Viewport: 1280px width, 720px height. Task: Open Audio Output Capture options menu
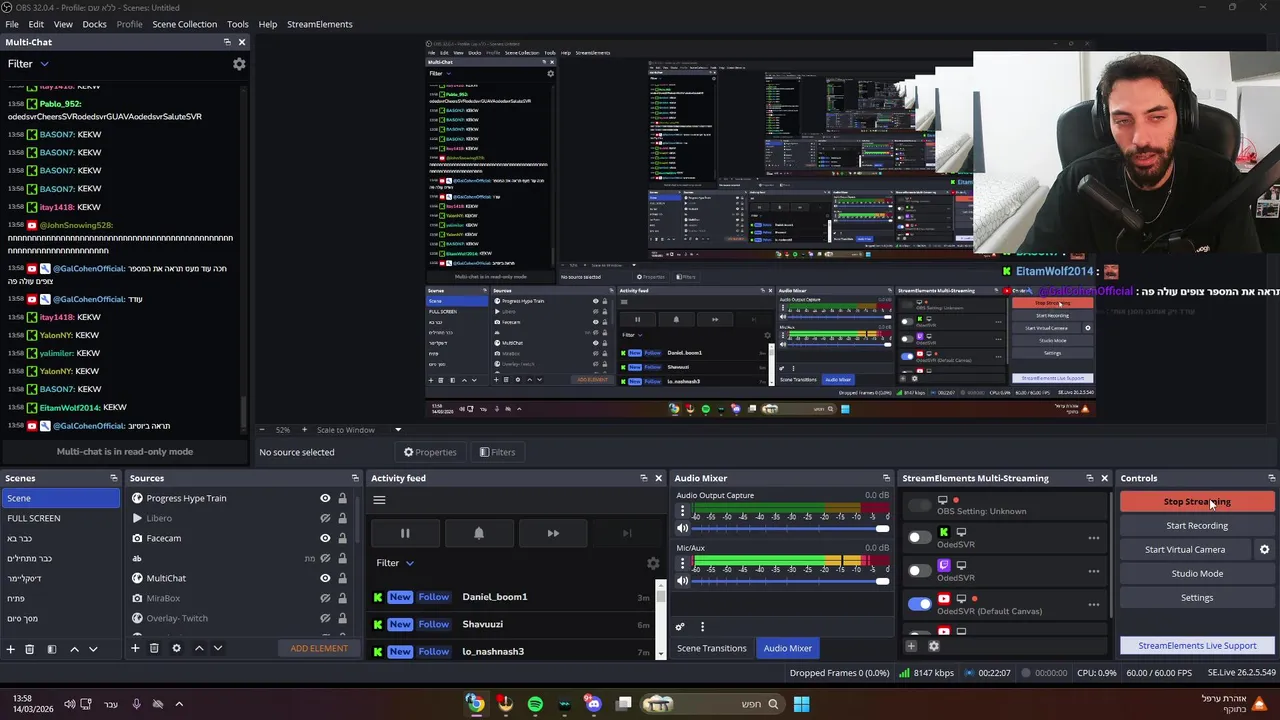point(683,512)
